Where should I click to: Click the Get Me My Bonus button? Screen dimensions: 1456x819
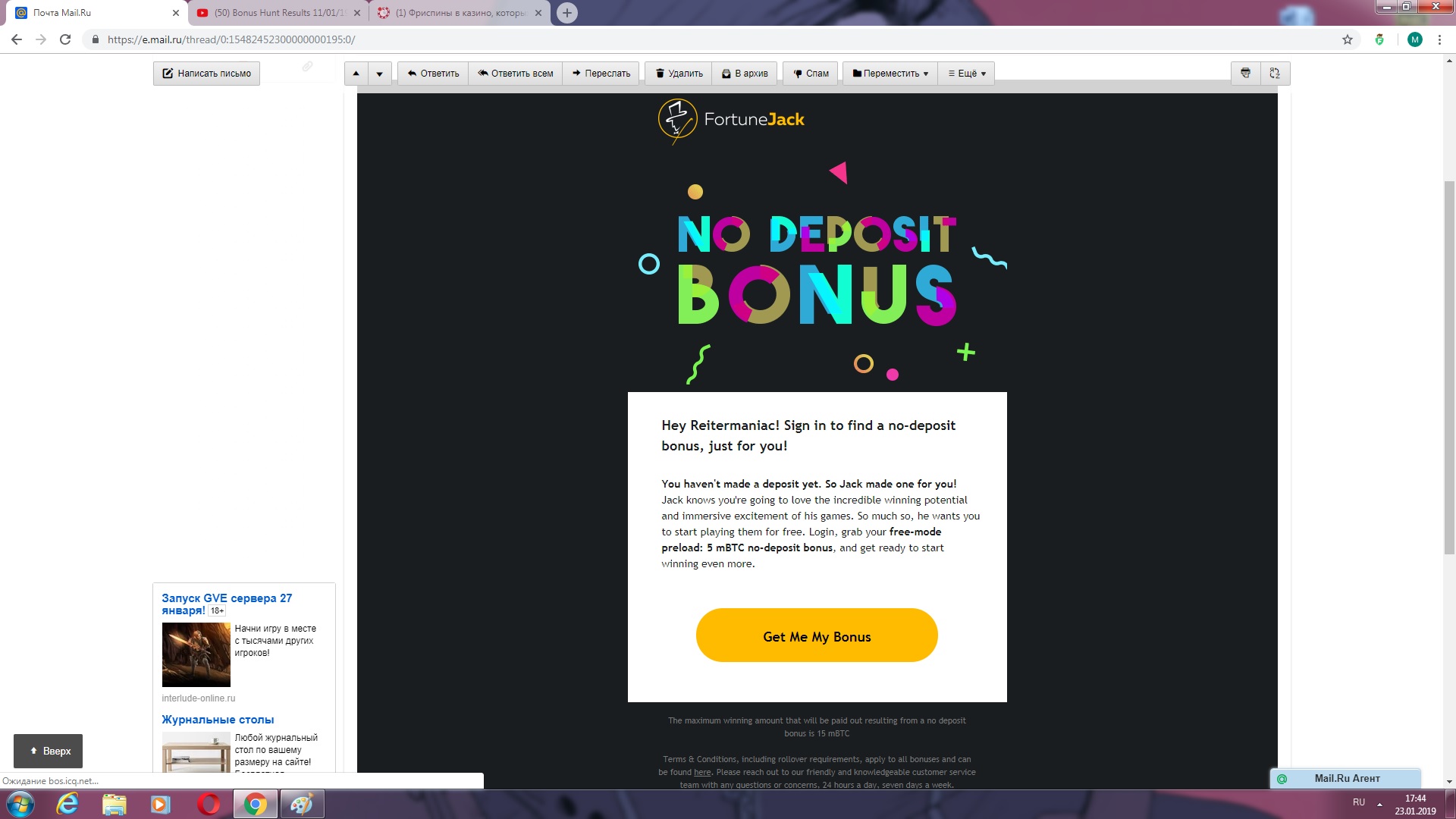pyautogui.click(x=817, y=635)
